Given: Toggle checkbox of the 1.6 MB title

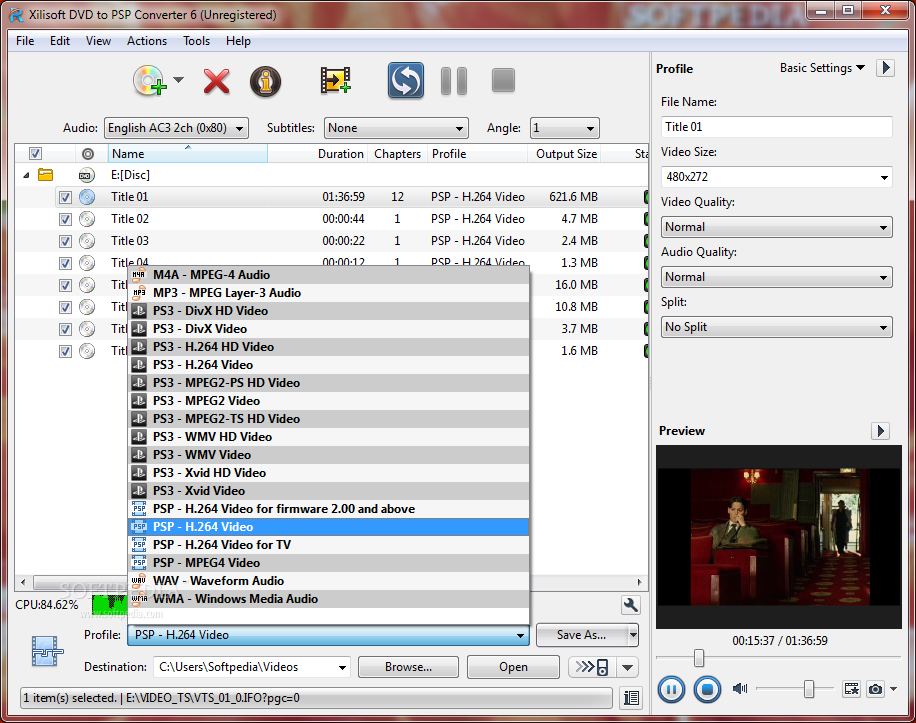Looking at the screenshot, I should [x=65, y=352].
